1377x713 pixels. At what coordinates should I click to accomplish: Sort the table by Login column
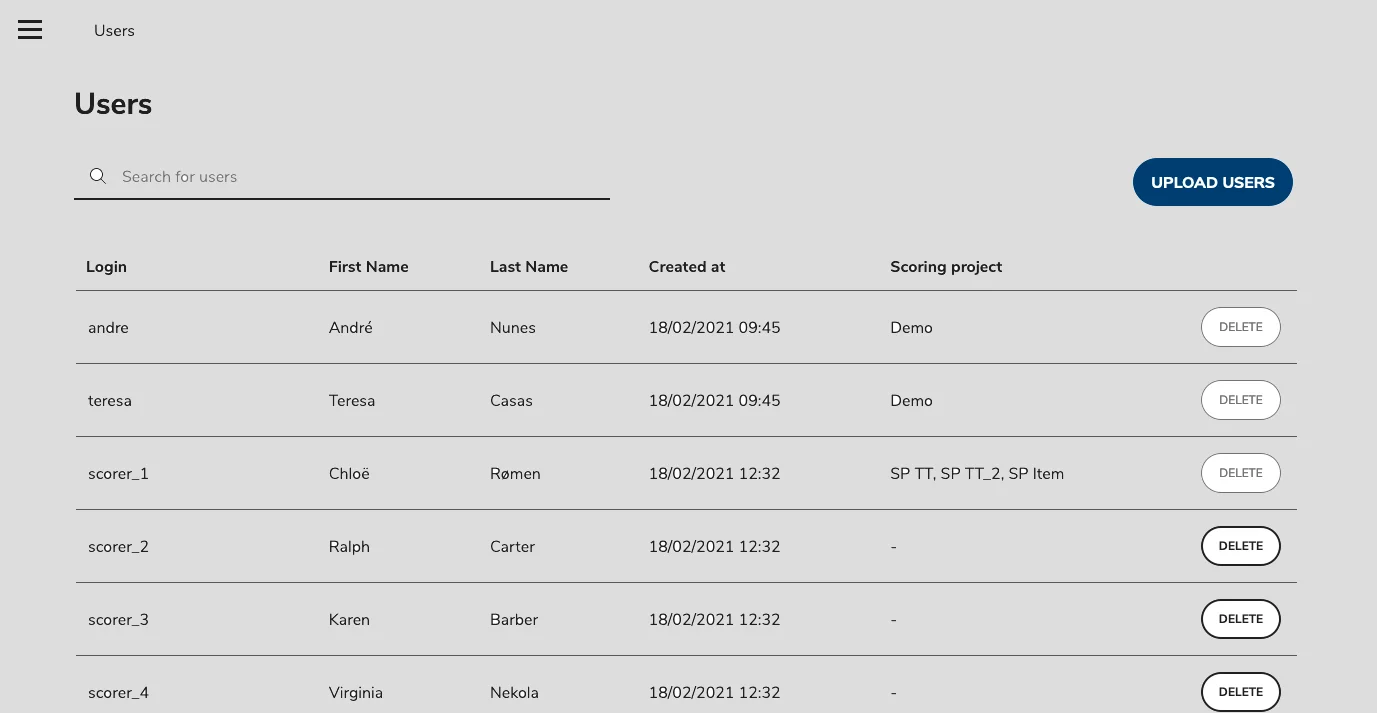106,266
